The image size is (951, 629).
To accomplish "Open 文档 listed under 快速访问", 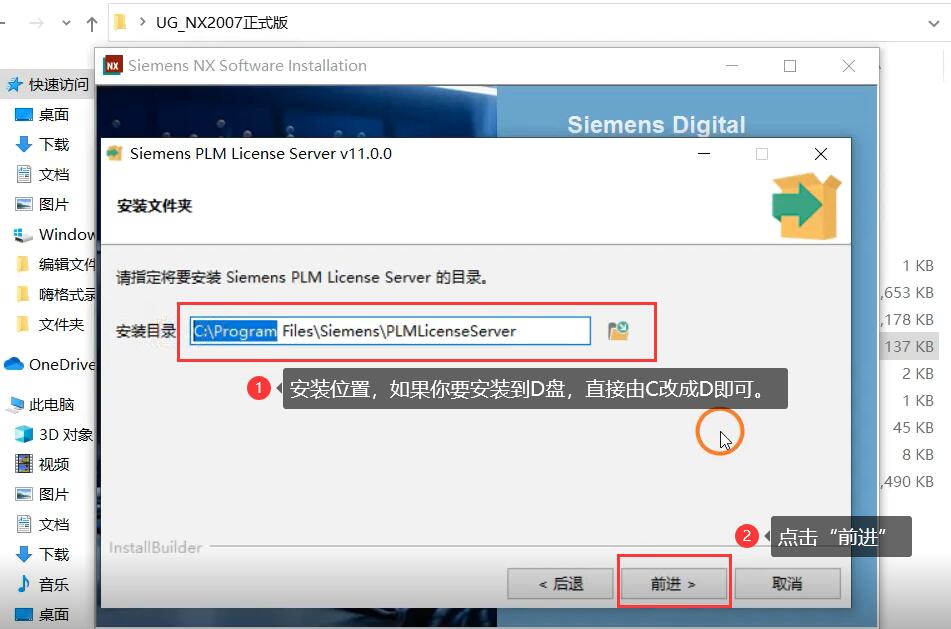I will pos(53,175).
